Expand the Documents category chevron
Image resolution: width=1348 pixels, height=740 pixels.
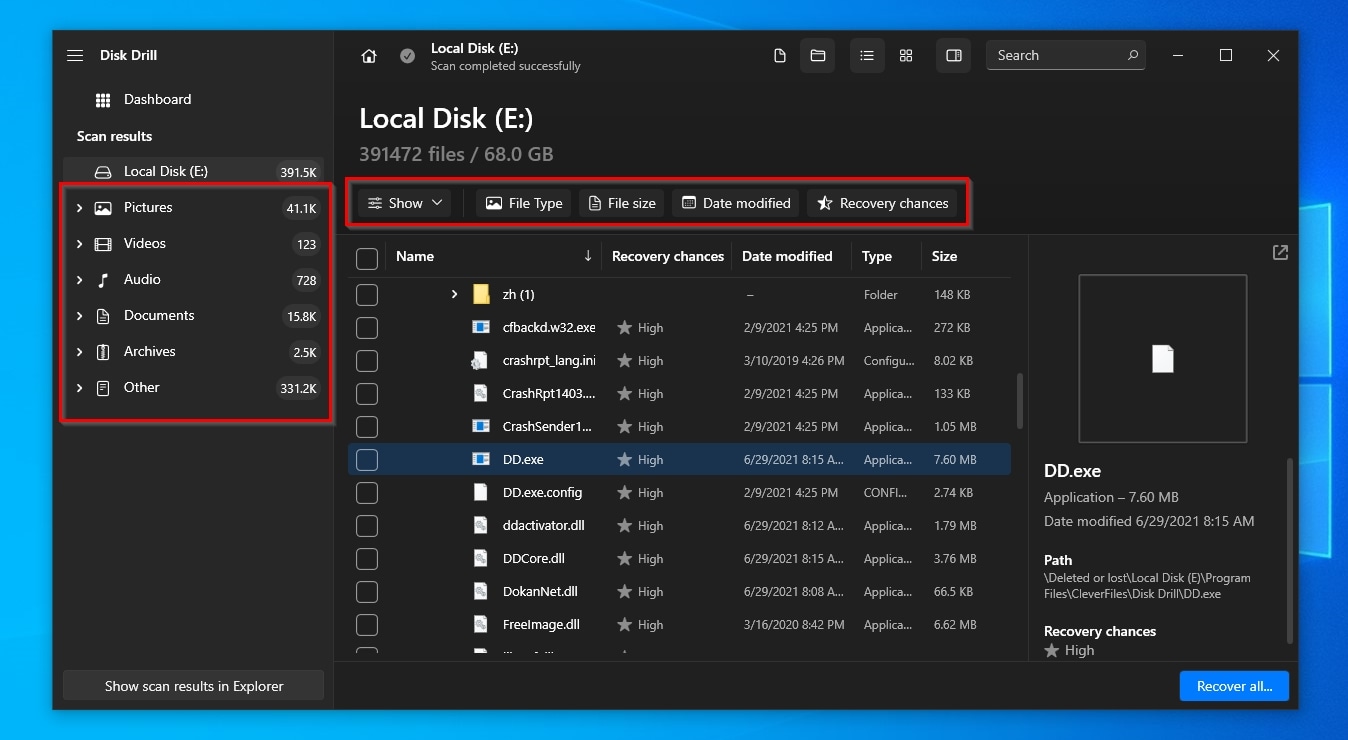pos(79,316)
